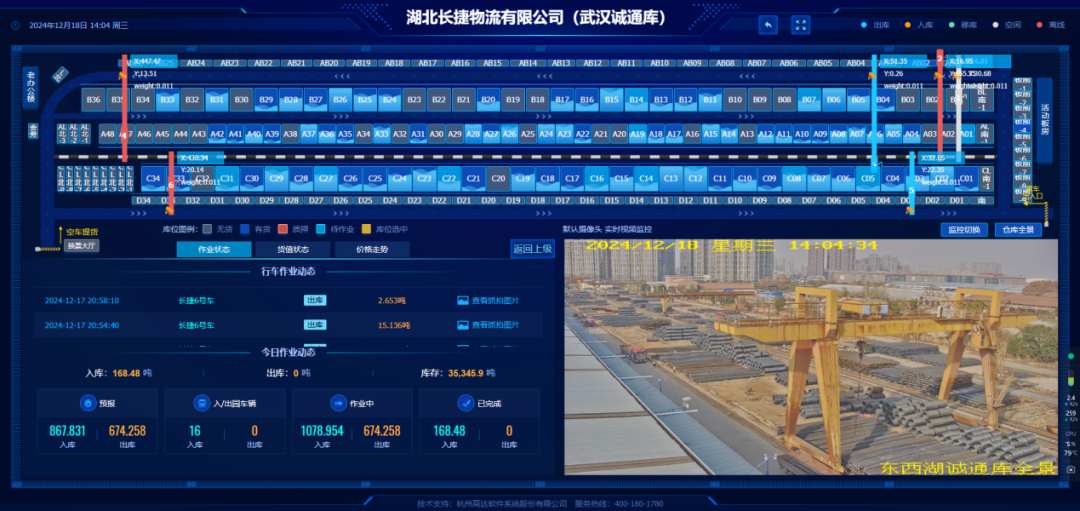Toggle fullscreen with the expand icon
Viewport: 1080px width, 511px height.
tap(800, 25)
